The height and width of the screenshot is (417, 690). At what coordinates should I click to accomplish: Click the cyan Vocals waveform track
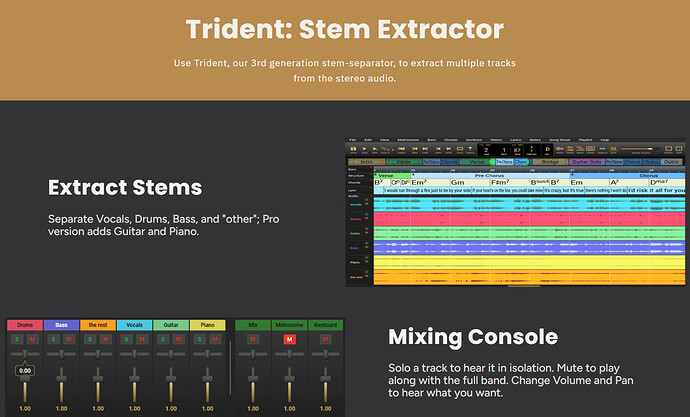pos(529,204)
